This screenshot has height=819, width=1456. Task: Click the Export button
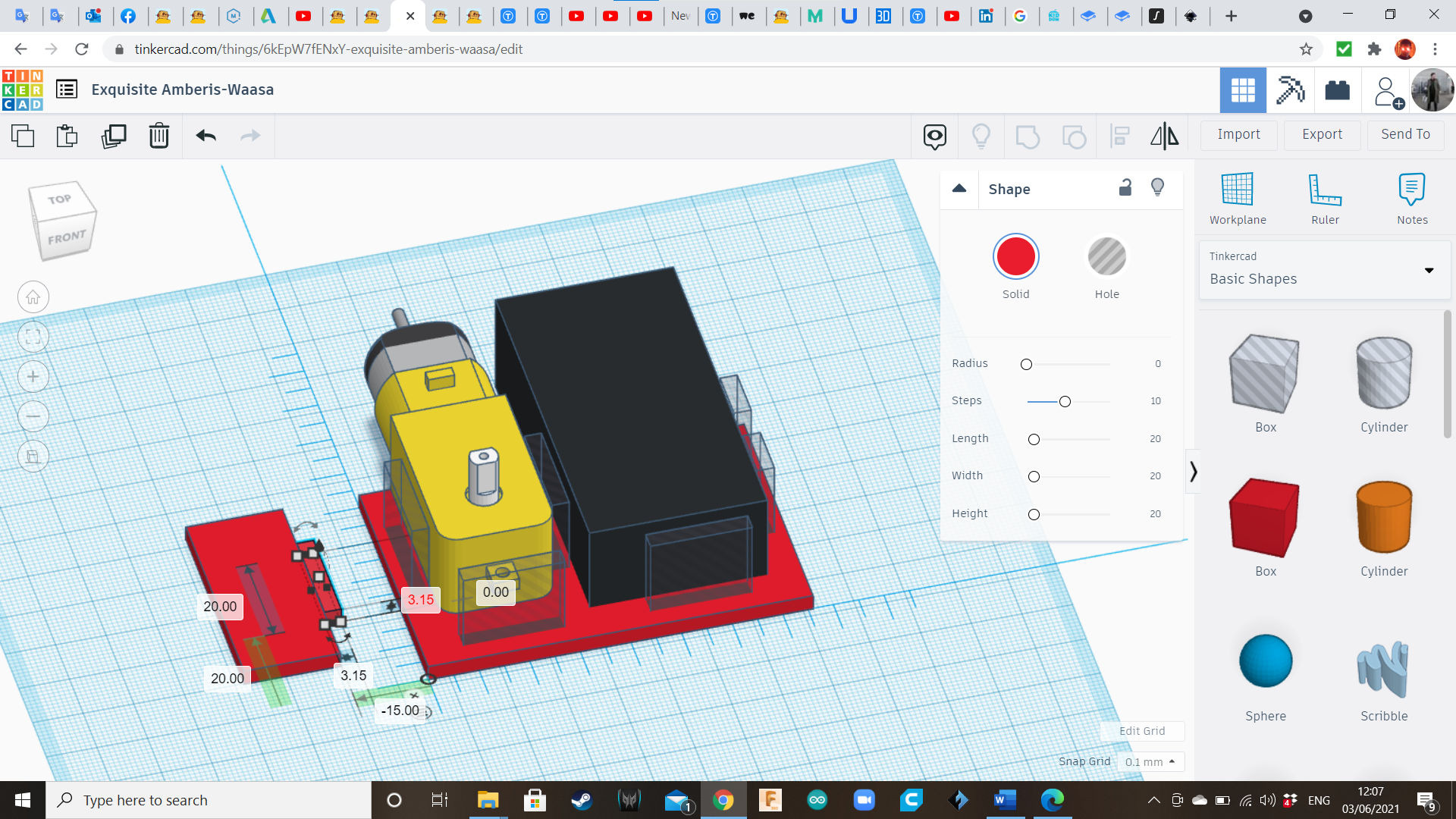pos(1321,134)
